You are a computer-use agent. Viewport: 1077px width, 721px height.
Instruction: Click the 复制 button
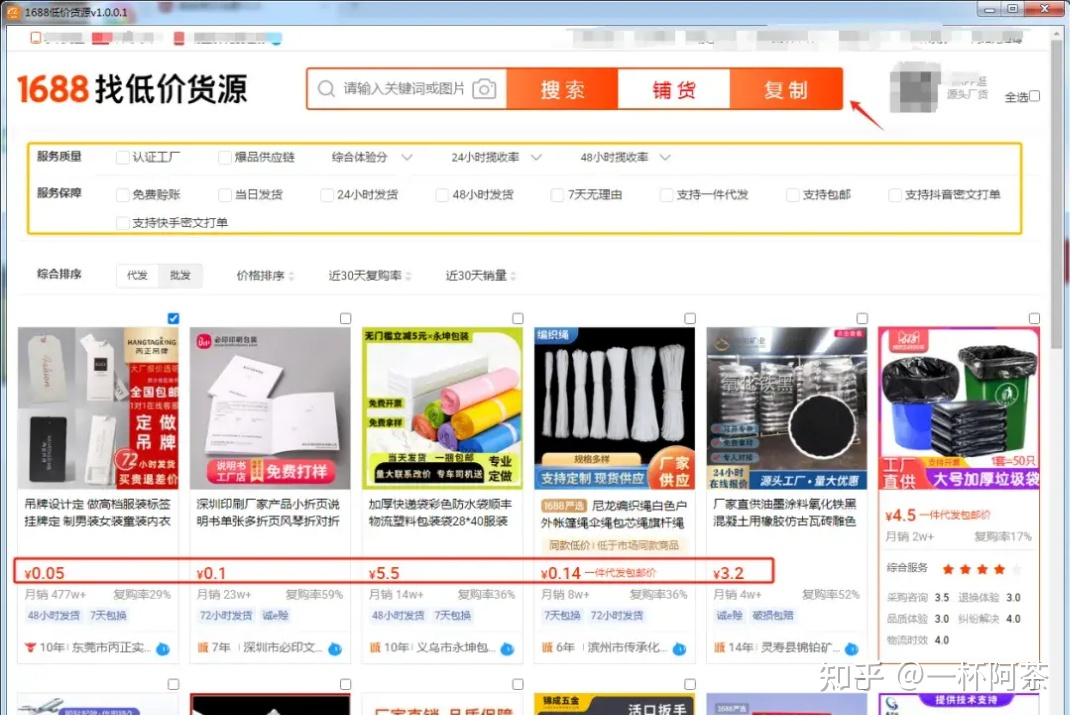pyautogui.click(x=786, y=89)
